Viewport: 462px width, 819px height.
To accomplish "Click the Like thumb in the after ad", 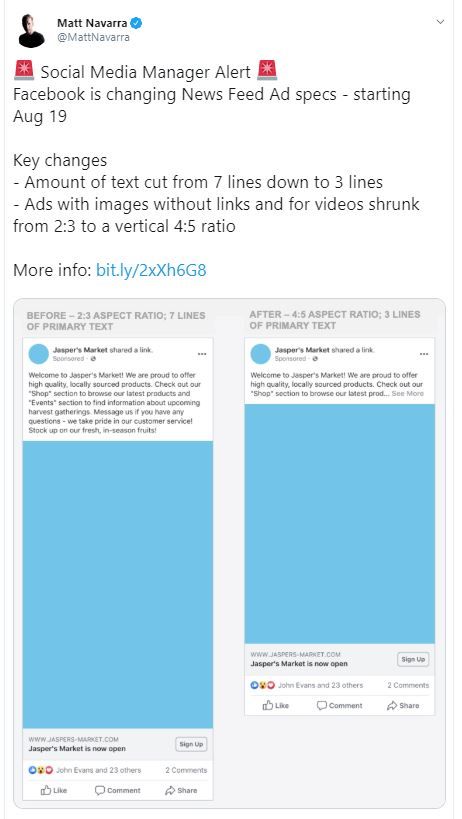I will point(268,705).
